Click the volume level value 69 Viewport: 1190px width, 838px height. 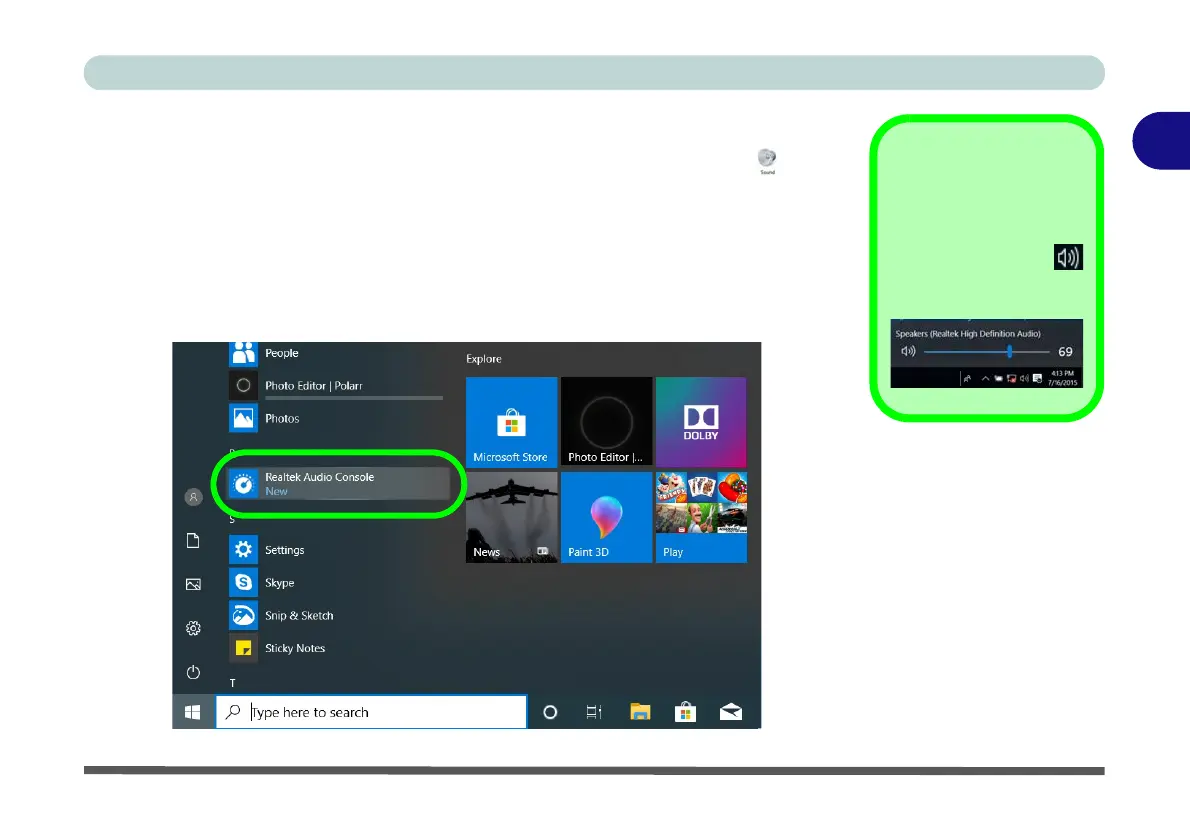(1066, 351)
